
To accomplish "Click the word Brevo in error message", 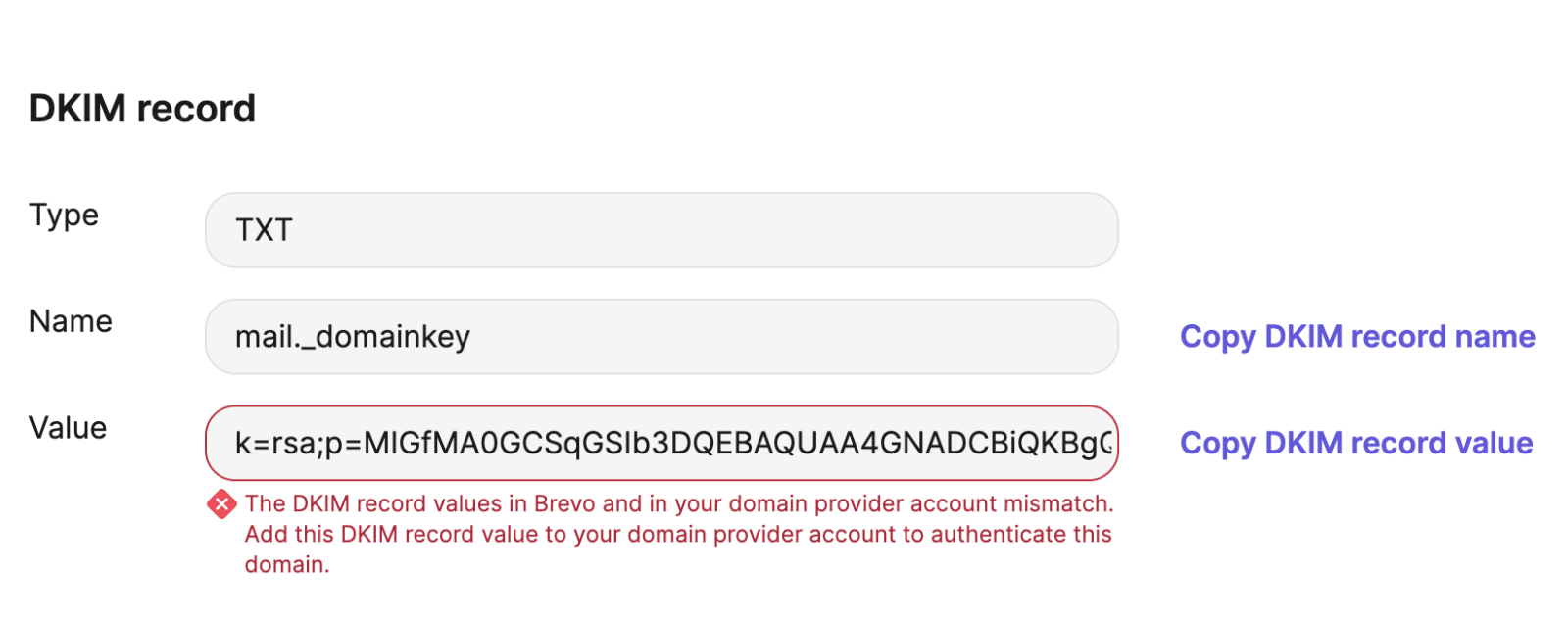I will [564, 503].
